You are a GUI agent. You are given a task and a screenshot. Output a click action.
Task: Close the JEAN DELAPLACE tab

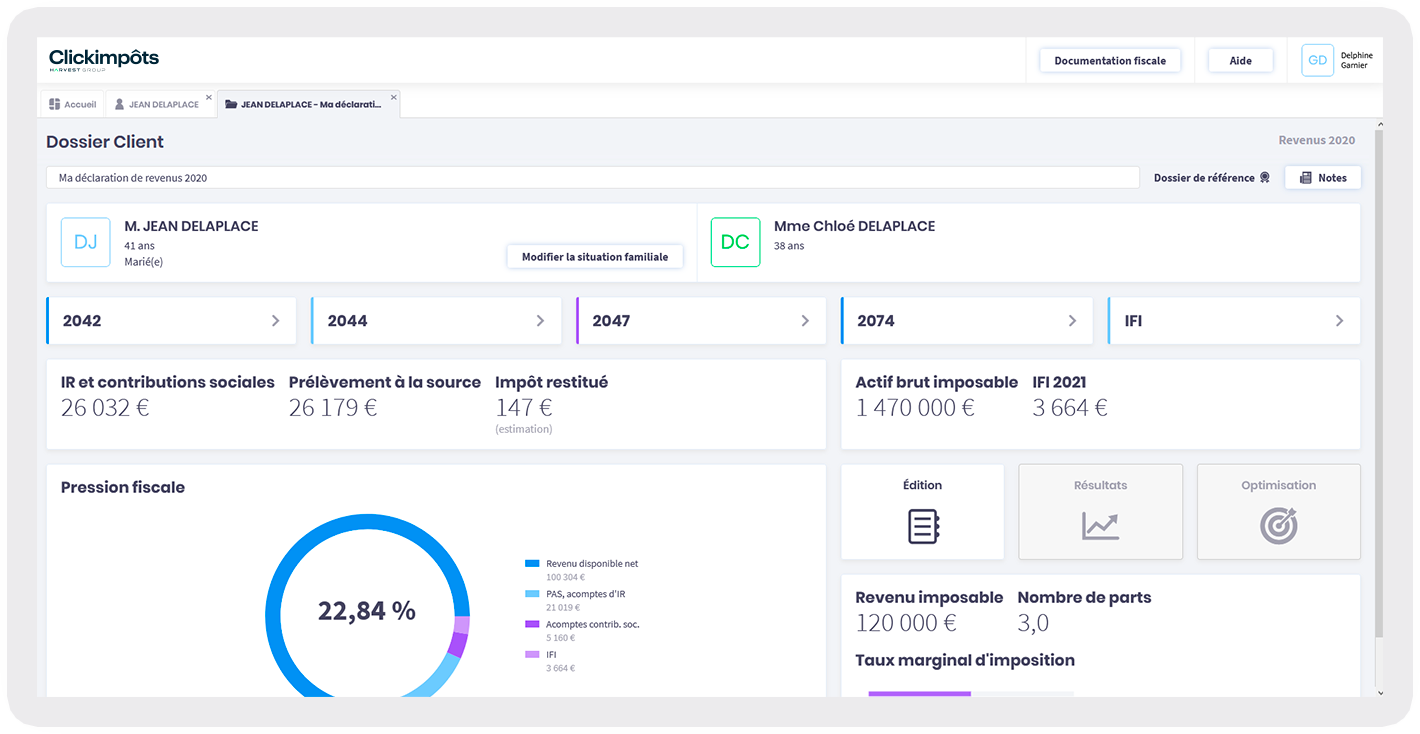tap(209, 98)
